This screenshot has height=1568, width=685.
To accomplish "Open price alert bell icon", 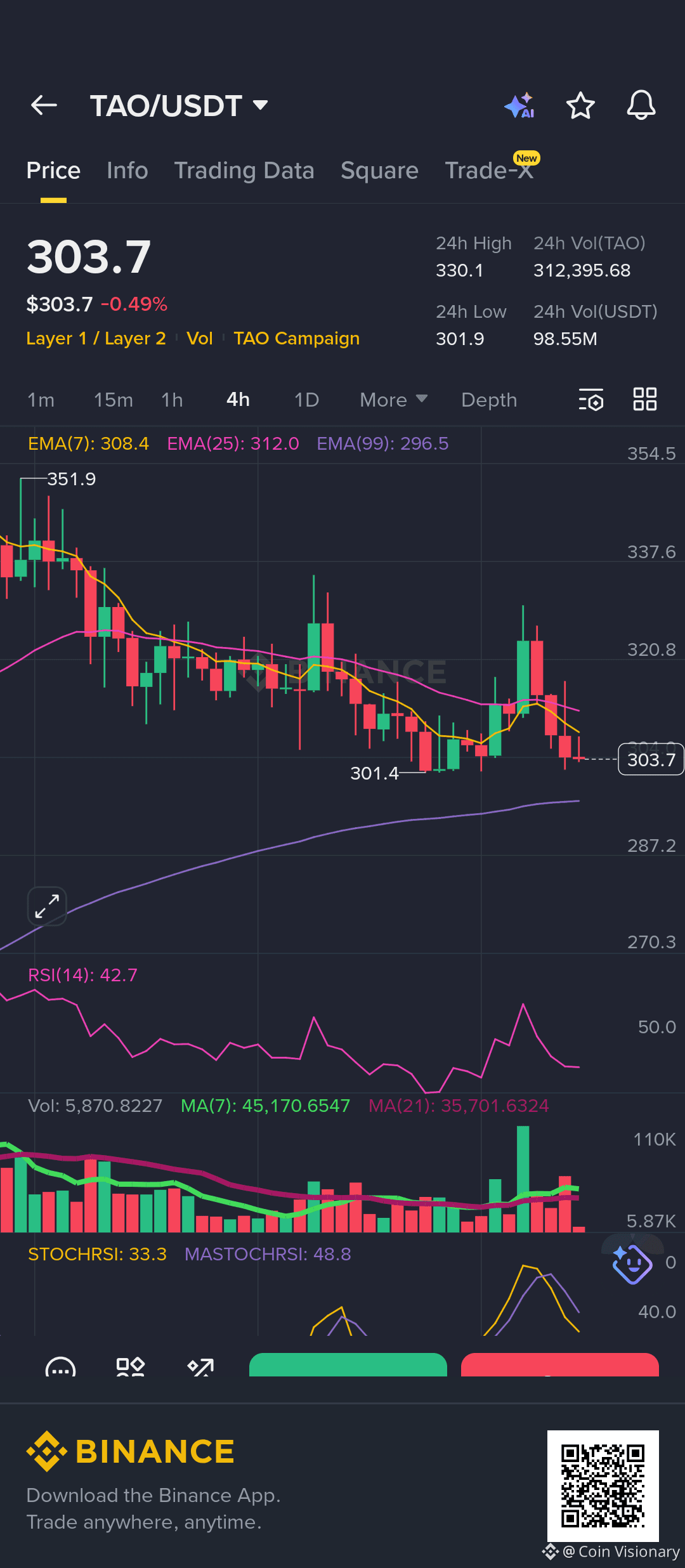I will point(641,105).
